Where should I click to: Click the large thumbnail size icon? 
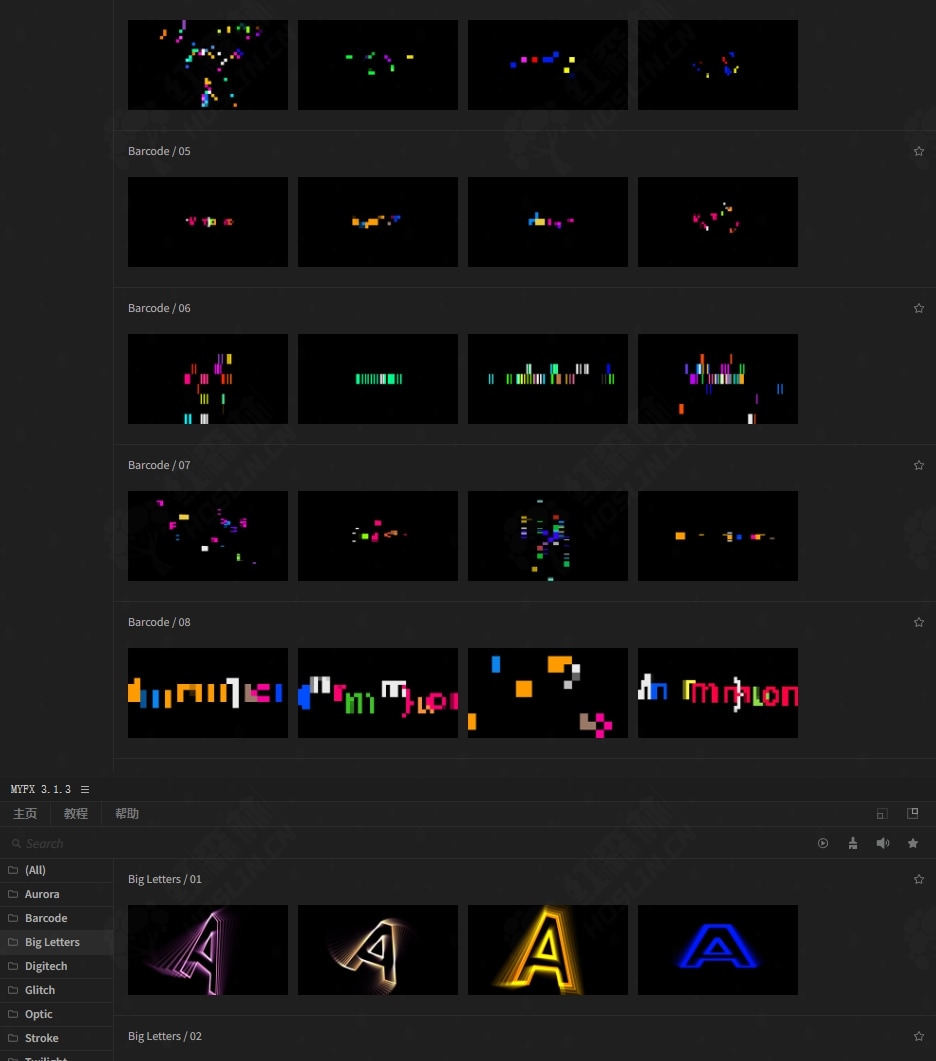[912, 813]
